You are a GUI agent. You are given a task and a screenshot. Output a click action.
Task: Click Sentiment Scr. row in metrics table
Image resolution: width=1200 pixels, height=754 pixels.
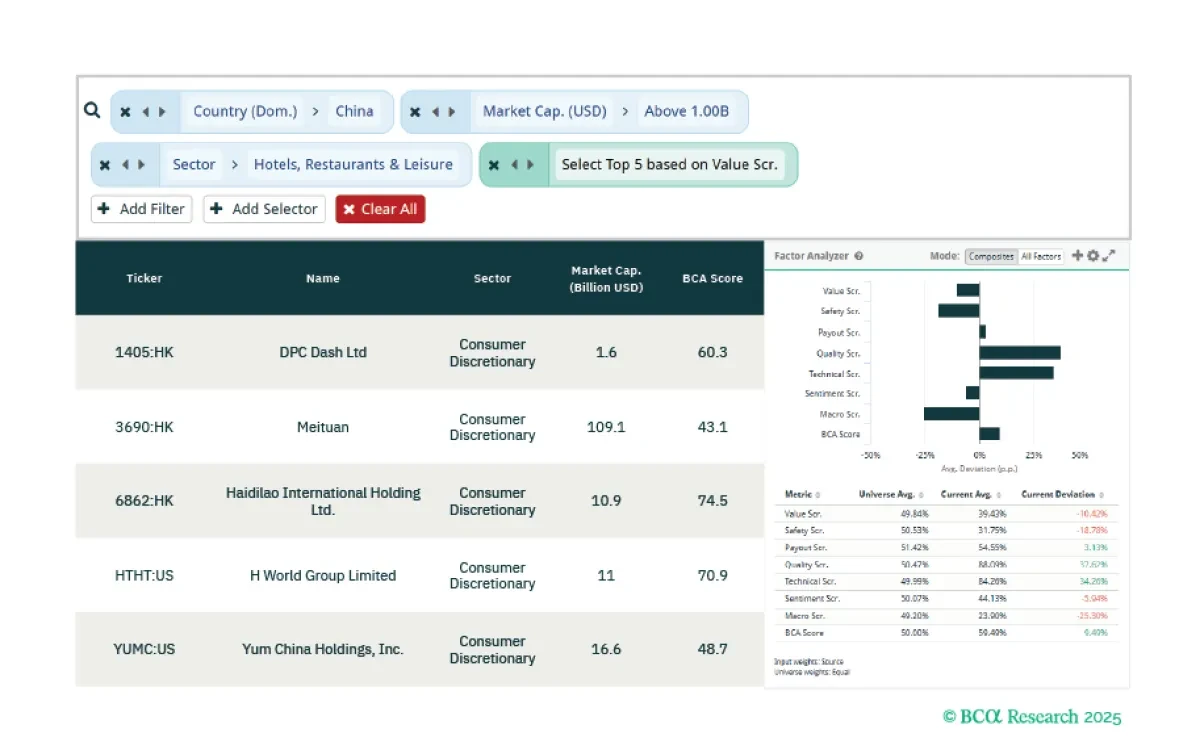946,599
